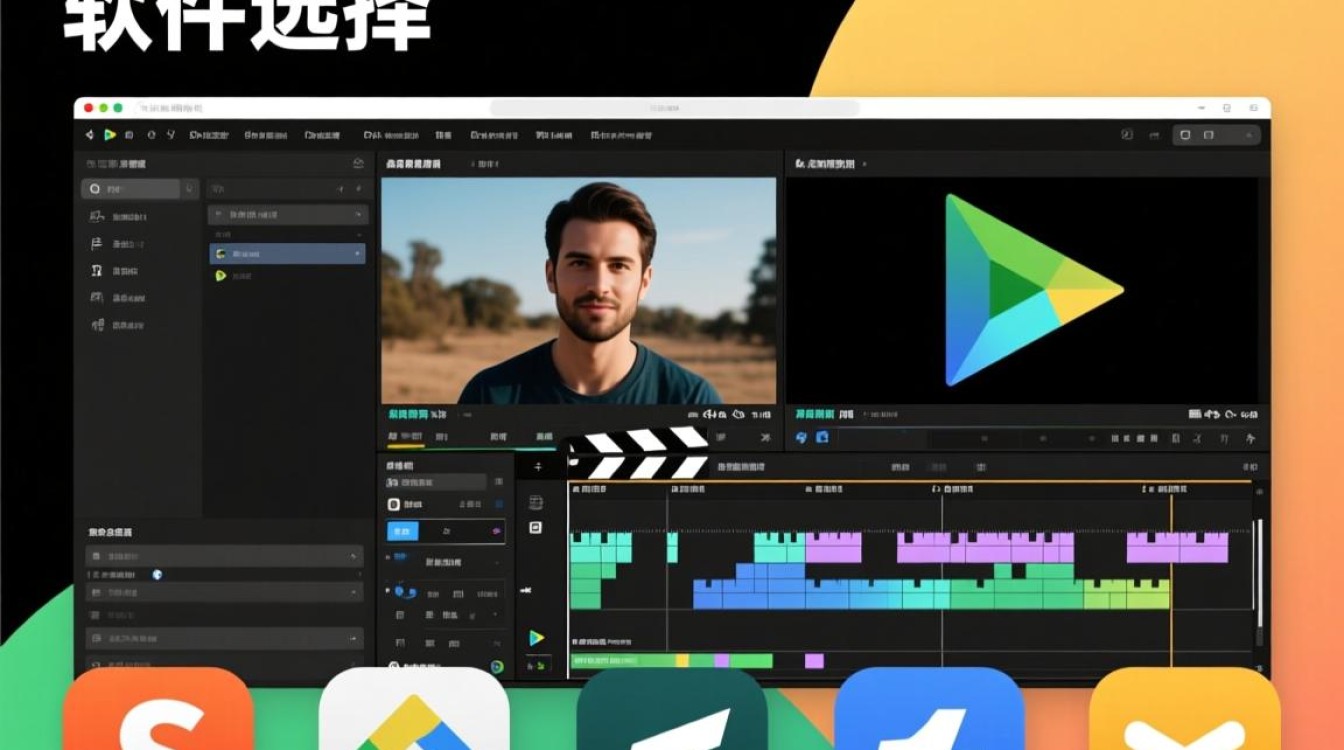
Task: Open the dark green dock icon
Action: coord(672,709)
